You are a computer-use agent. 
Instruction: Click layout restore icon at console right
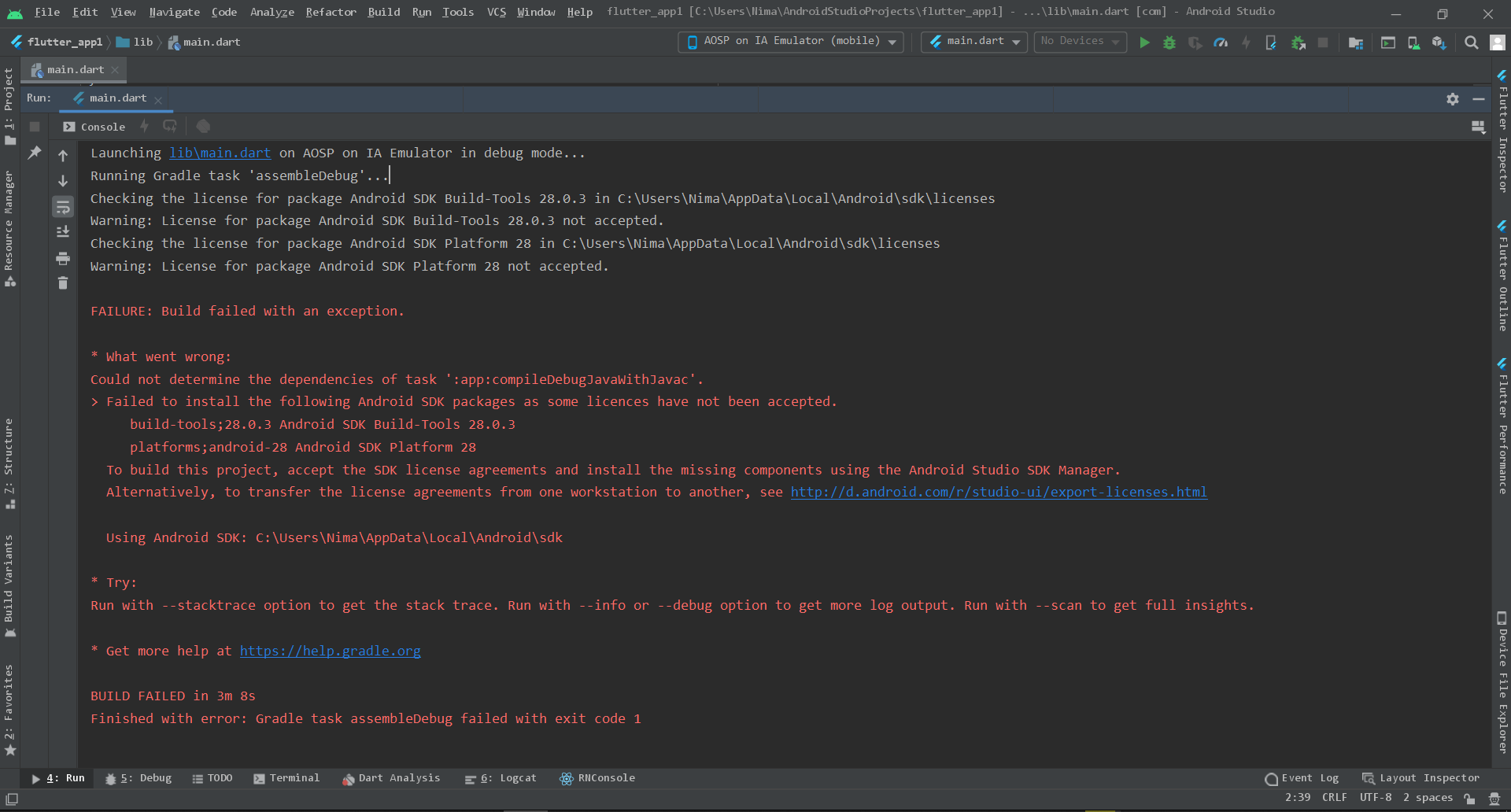click(1478, 127)
